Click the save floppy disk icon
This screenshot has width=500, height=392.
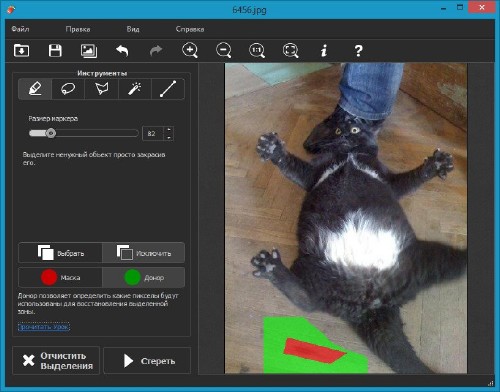click(55, 51)
